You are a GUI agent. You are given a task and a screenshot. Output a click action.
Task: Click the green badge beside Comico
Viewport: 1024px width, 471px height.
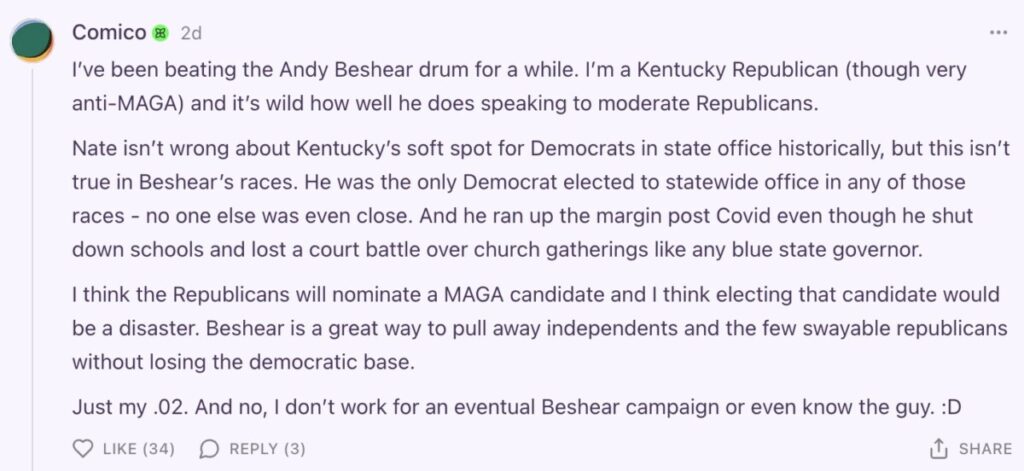[160, 33]
